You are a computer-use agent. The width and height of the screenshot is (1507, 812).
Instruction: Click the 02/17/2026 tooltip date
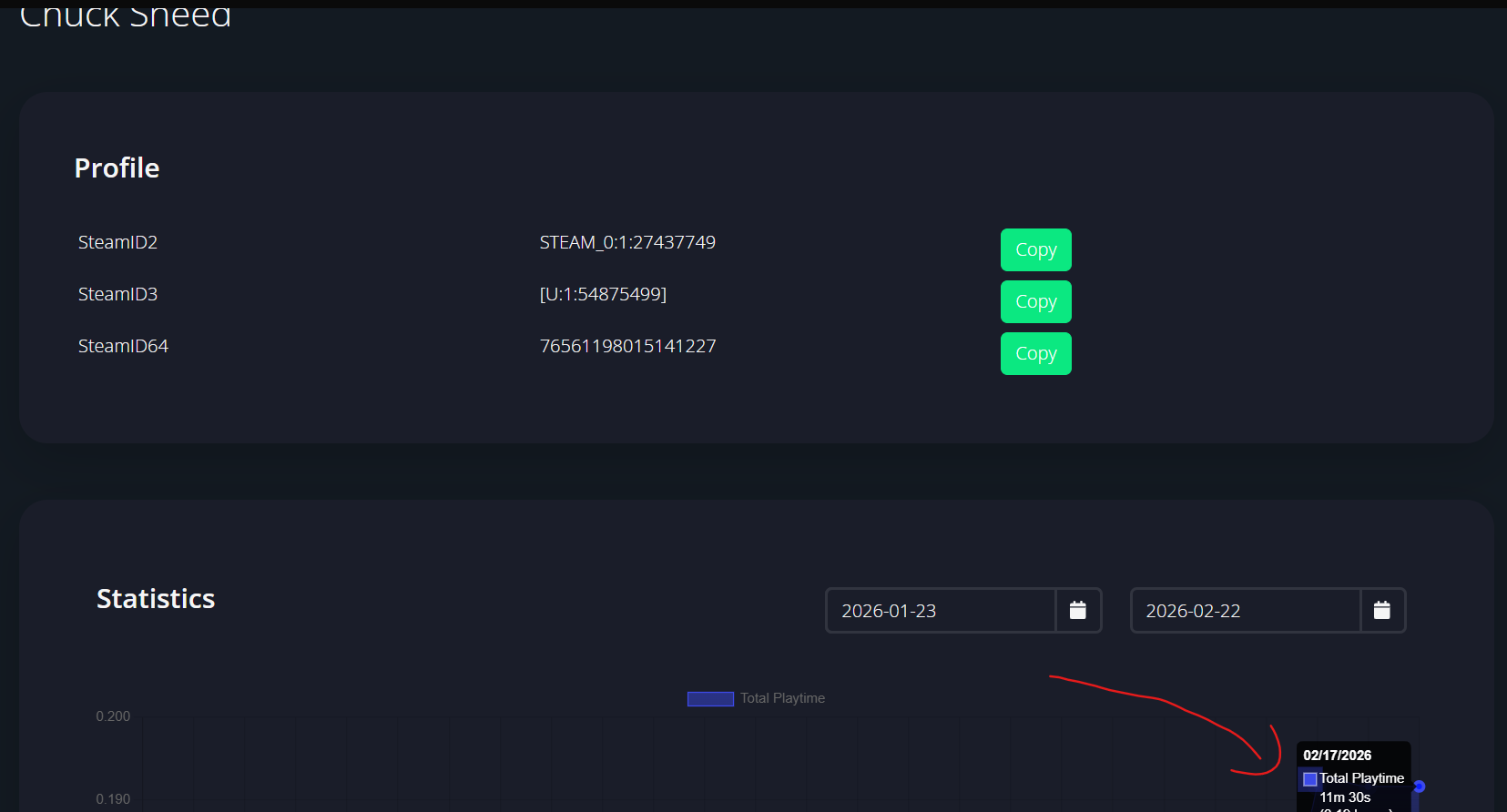1337,756
